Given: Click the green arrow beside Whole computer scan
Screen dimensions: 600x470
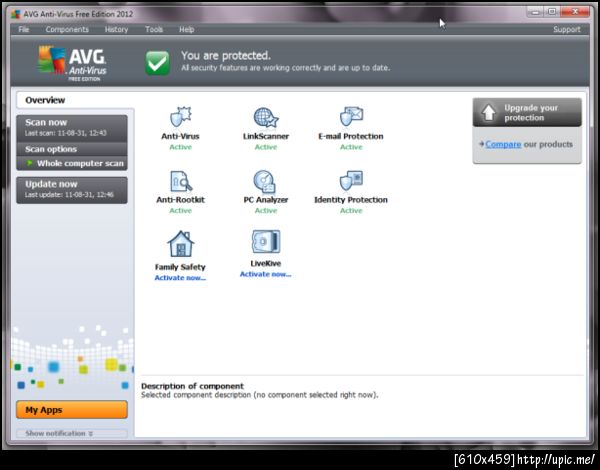Looking at the screenshot, I should 29,163.
